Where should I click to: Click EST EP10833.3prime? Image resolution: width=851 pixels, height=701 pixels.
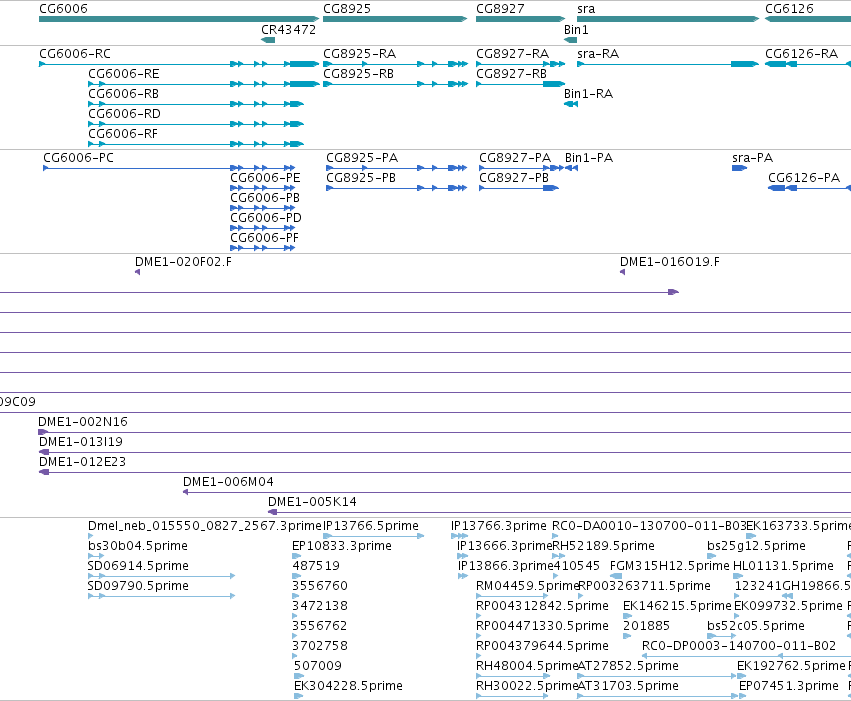pos(297,556)
